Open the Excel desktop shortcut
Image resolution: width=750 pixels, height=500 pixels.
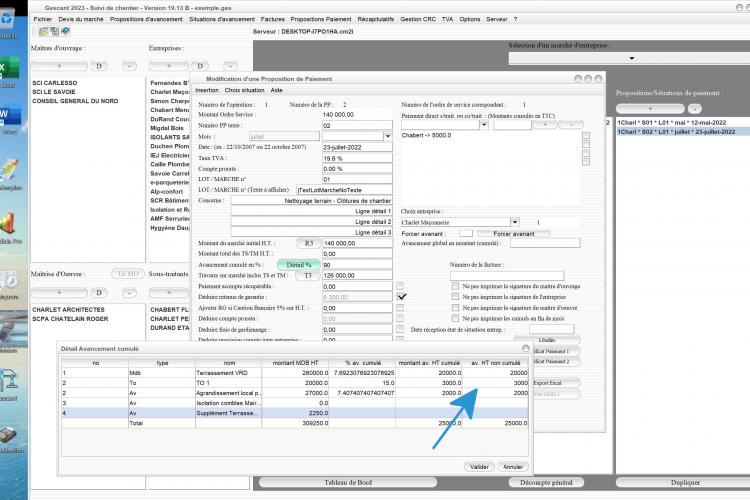click(x=9, y=72)
